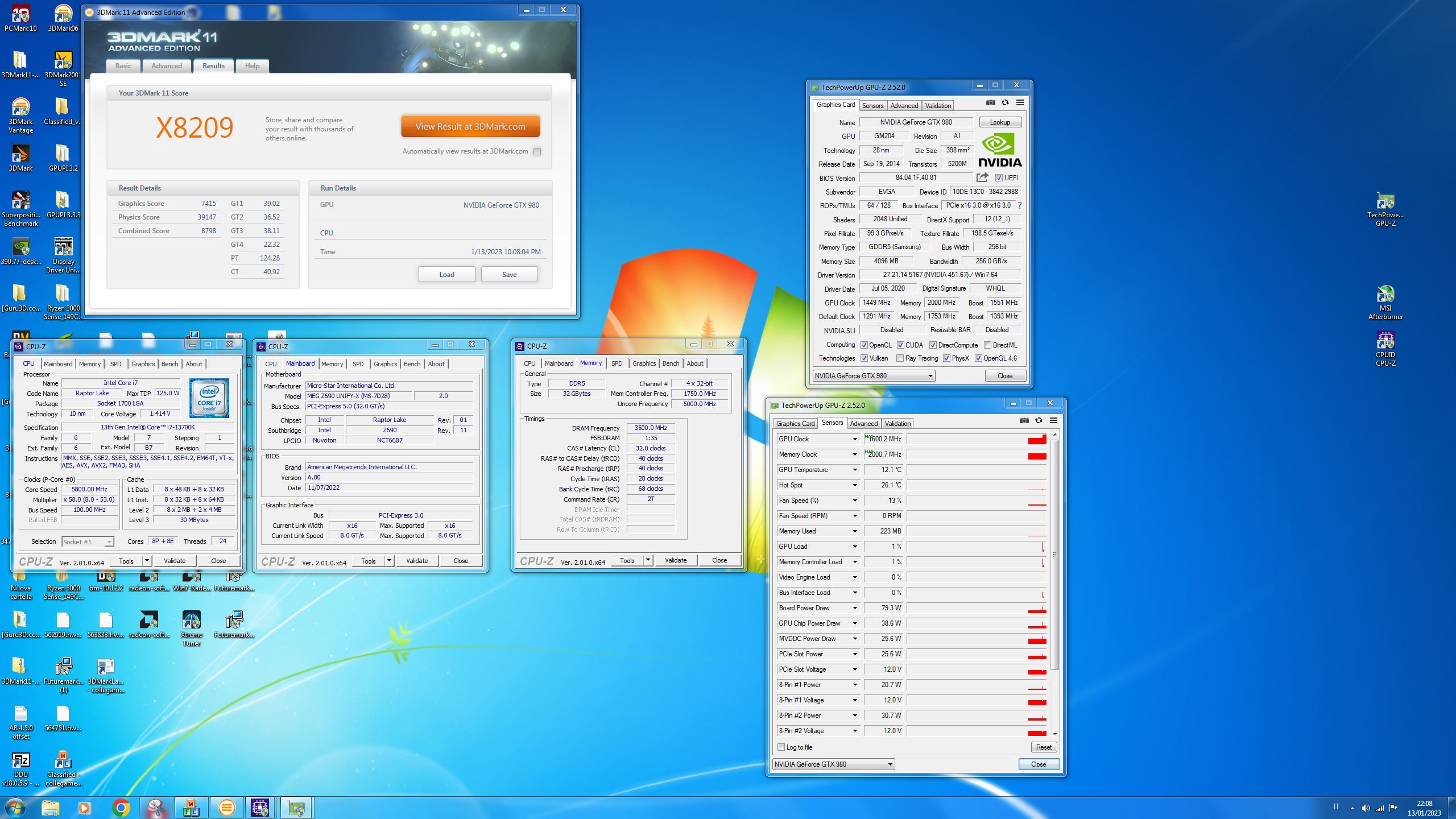Viewport: 1456px width, 819px height.
Task: Open Help tab in 3DMark 11
Action: click(252, 66)
